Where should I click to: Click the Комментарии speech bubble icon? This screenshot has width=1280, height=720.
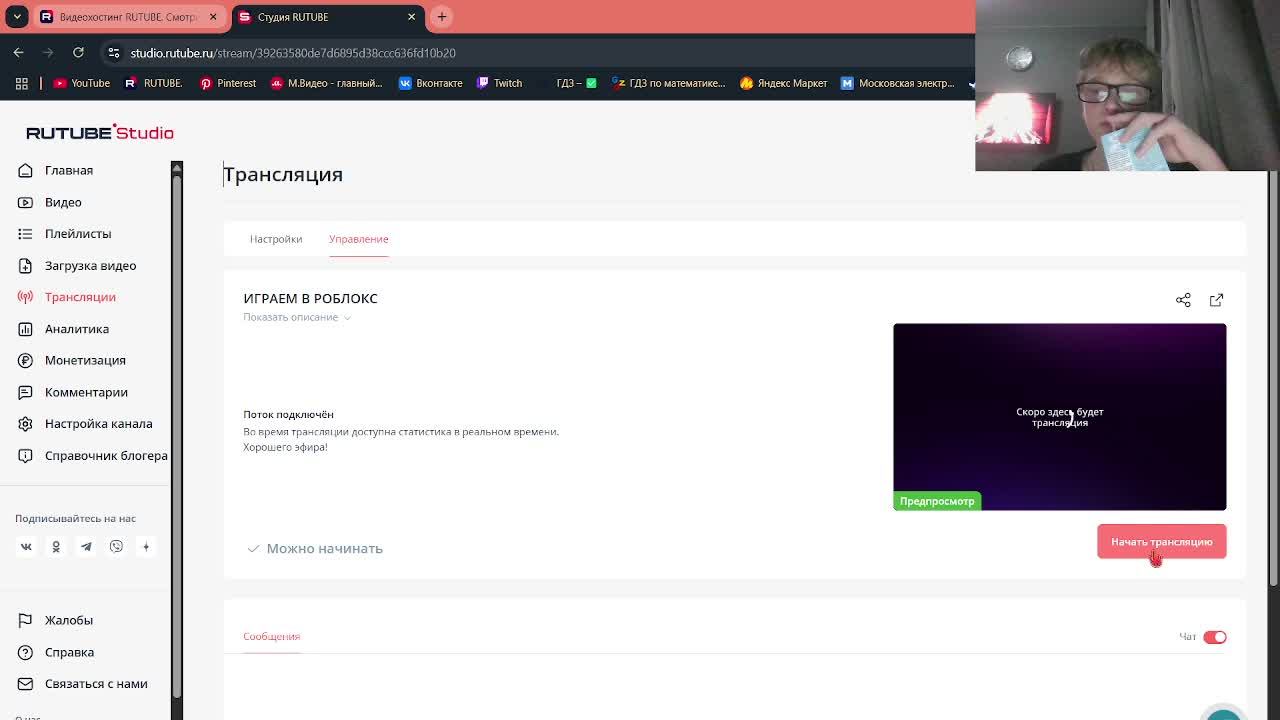click(x=25, y=392)
